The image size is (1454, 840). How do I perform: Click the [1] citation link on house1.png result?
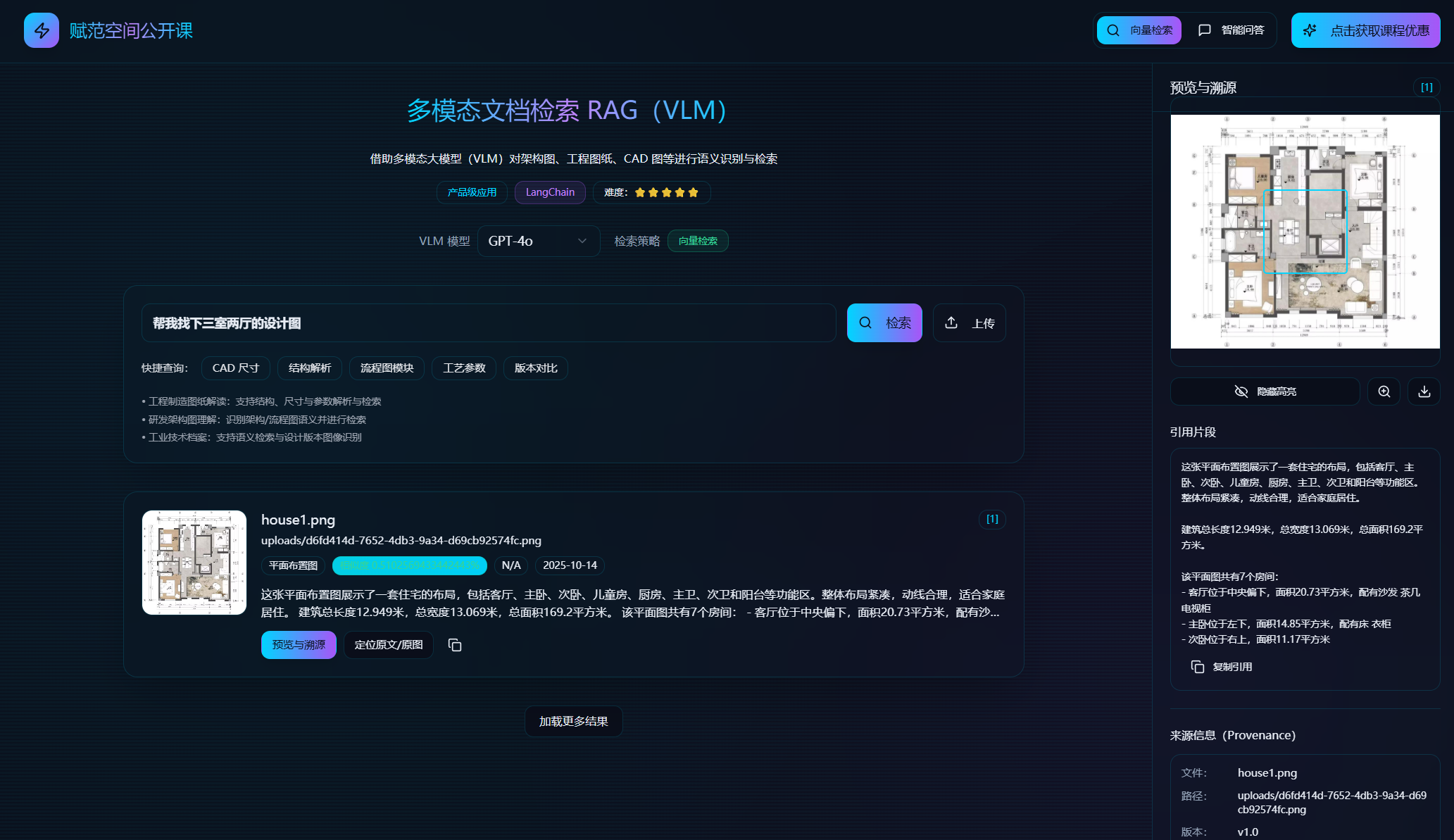click(992, 519)
